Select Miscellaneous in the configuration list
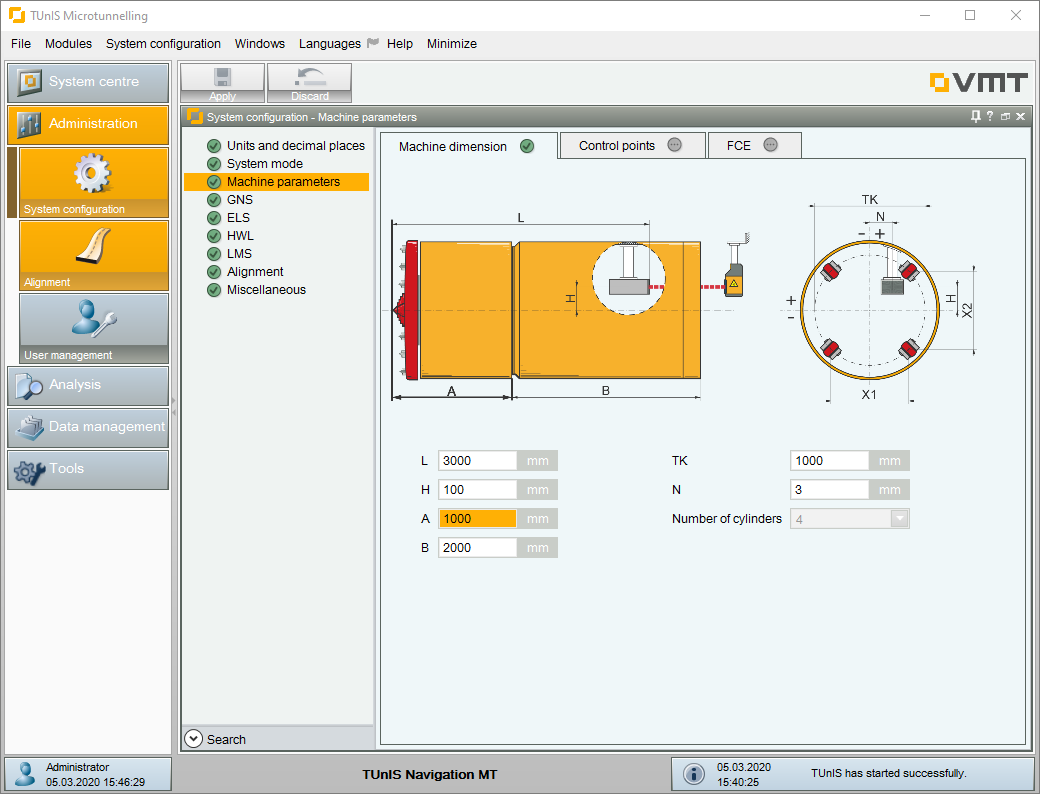Image resolution: width=1040 pixels, height=794 pixels. (266, 290)
